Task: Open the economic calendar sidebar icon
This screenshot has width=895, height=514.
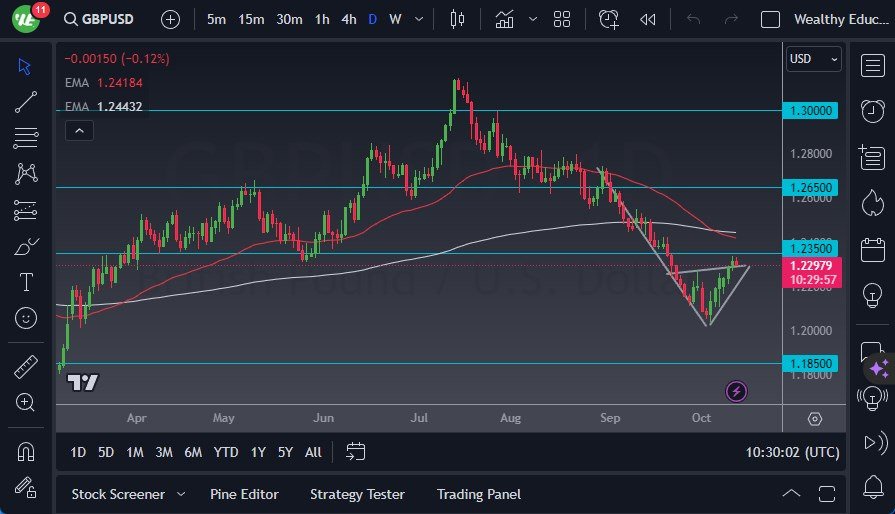Action: (x=871, y=248)
